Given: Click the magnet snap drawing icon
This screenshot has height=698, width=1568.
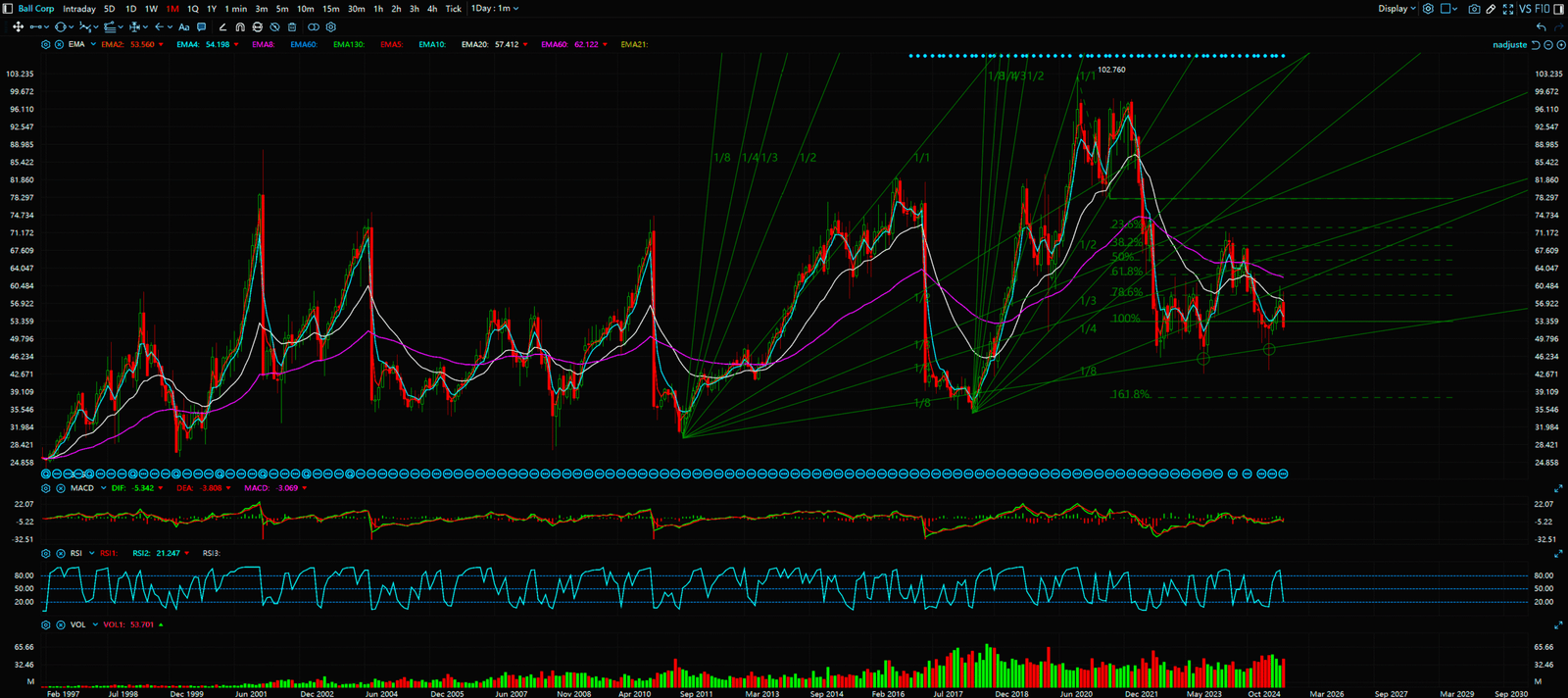Looking at the screenshot, I should [x=240, y=27].
